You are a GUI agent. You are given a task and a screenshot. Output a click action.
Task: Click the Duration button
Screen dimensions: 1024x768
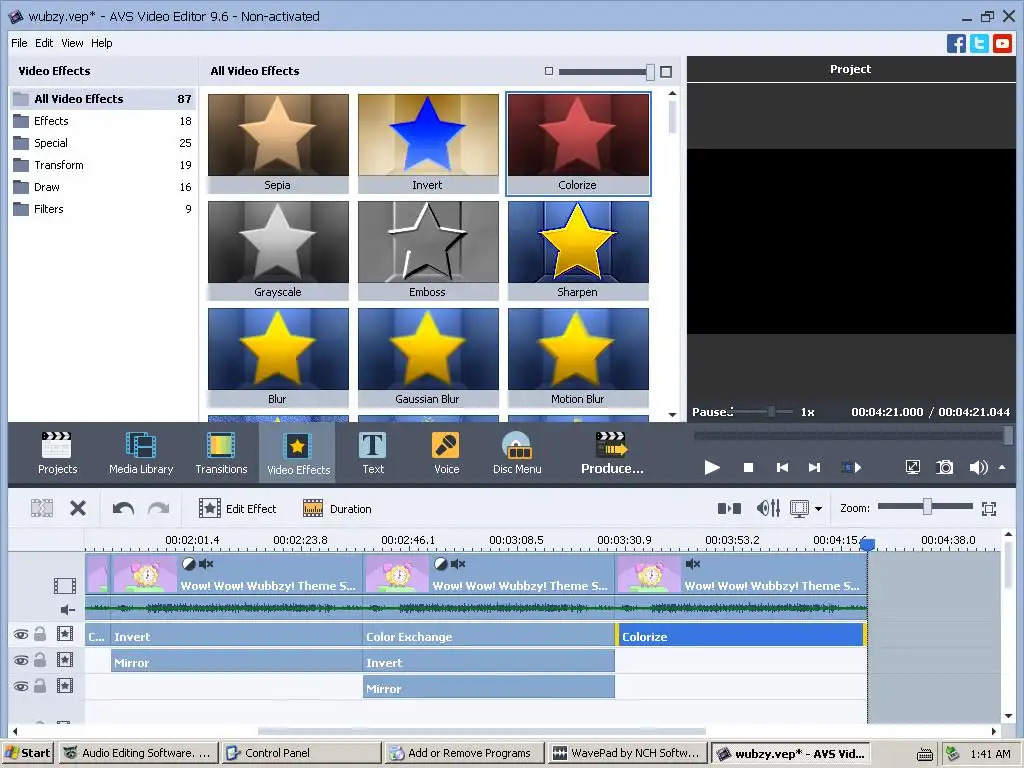tap(337, 508)
